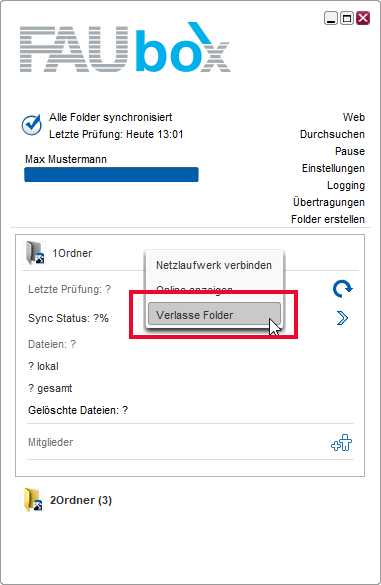Pause synchronization via Pause link
Image resolution: width=381 pixels, height=585 pixels.
coord(350,151)
